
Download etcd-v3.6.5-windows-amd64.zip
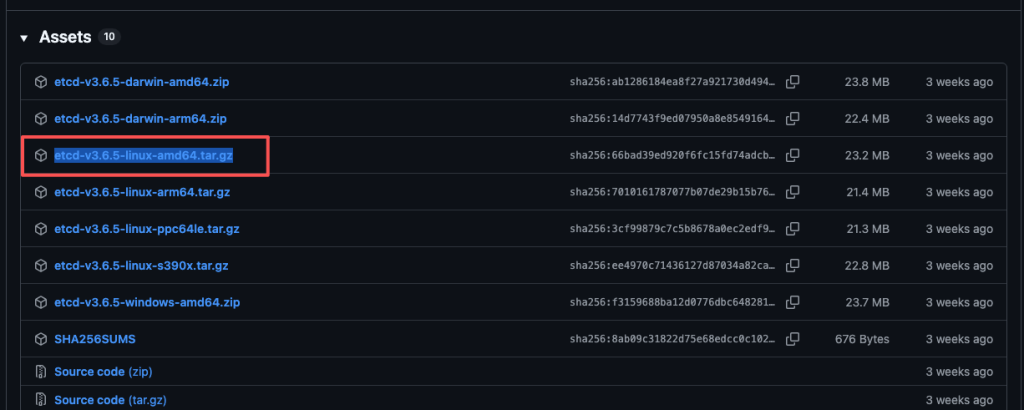pos(146,302)
